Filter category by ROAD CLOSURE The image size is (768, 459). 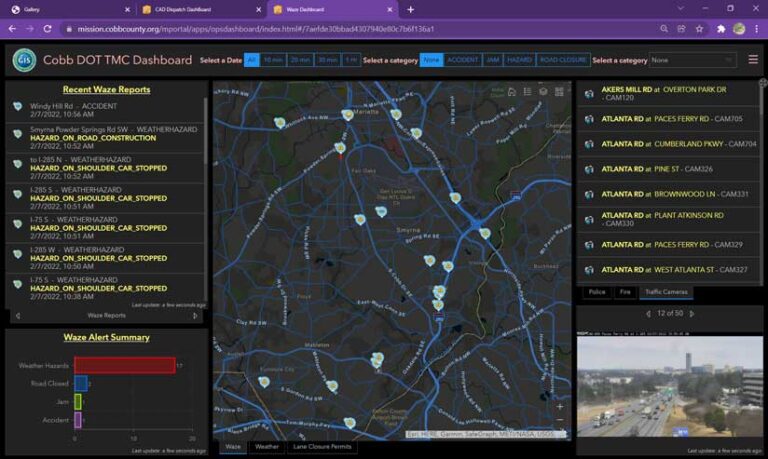pyautogui.click(x=563, y=60)
